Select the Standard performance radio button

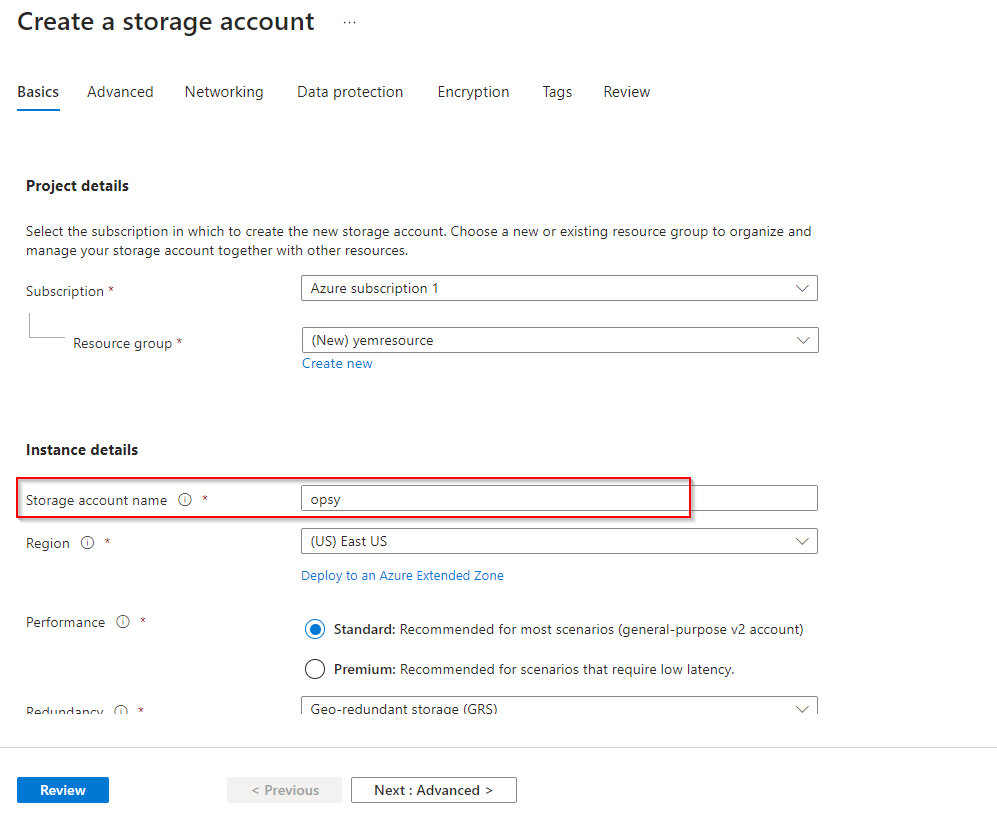coord(315,630)
